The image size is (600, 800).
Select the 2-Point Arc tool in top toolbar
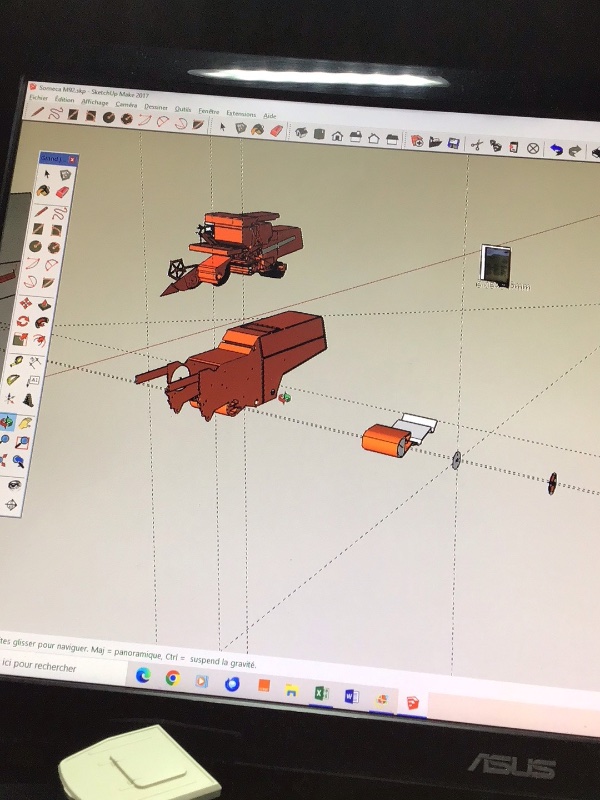pos(163,121)
